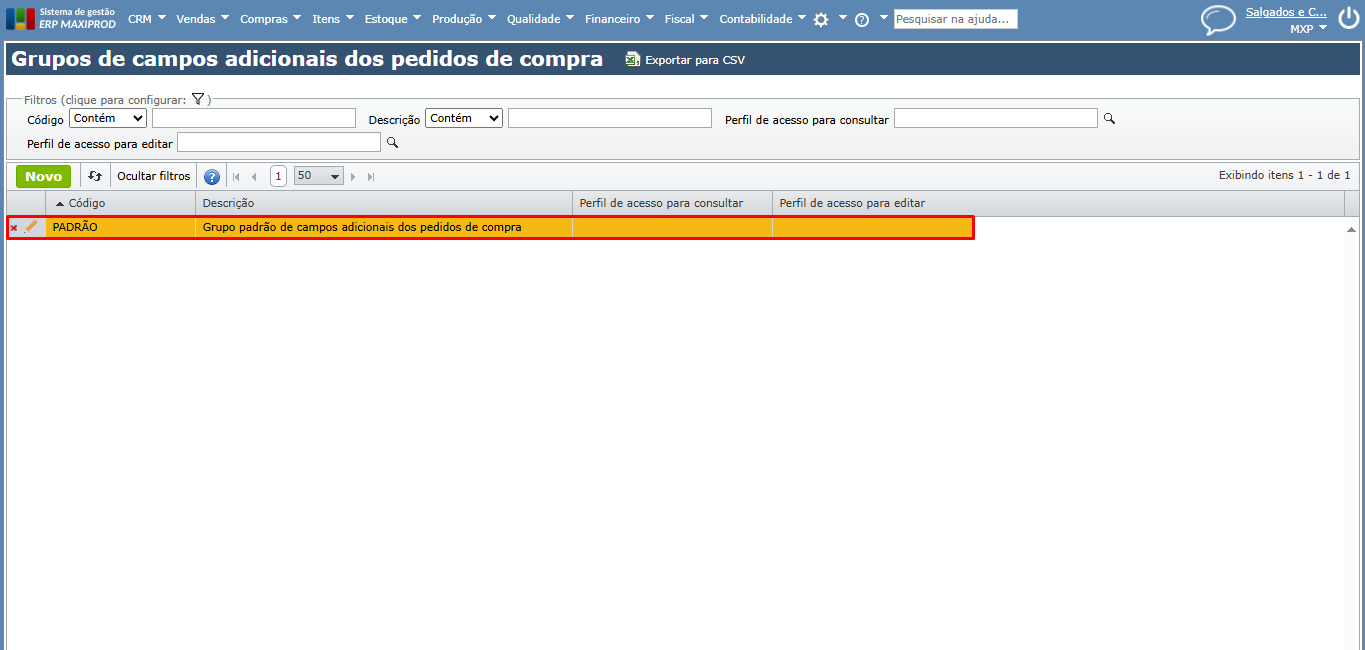Click Perfil de acesso para editar filter field
Image resolution: width=1365 pixels, height=650 pixels.
[279, 143]
